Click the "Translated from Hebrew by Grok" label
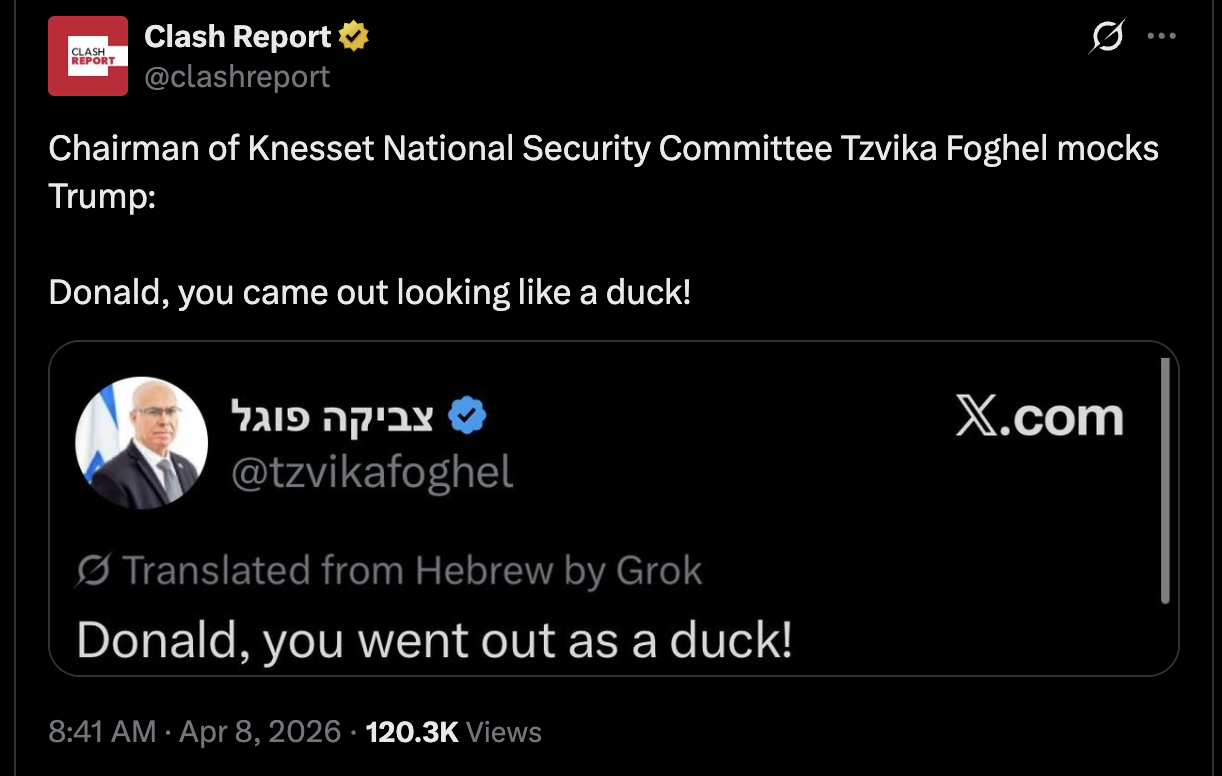The width and height of the screenshot is (1222, 776). pos(412,571)
